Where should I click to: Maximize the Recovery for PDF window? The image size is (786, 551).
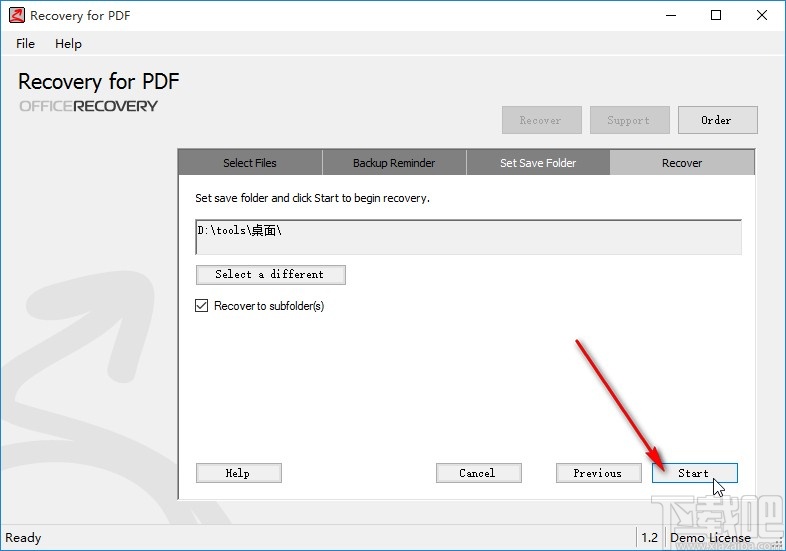716,15
